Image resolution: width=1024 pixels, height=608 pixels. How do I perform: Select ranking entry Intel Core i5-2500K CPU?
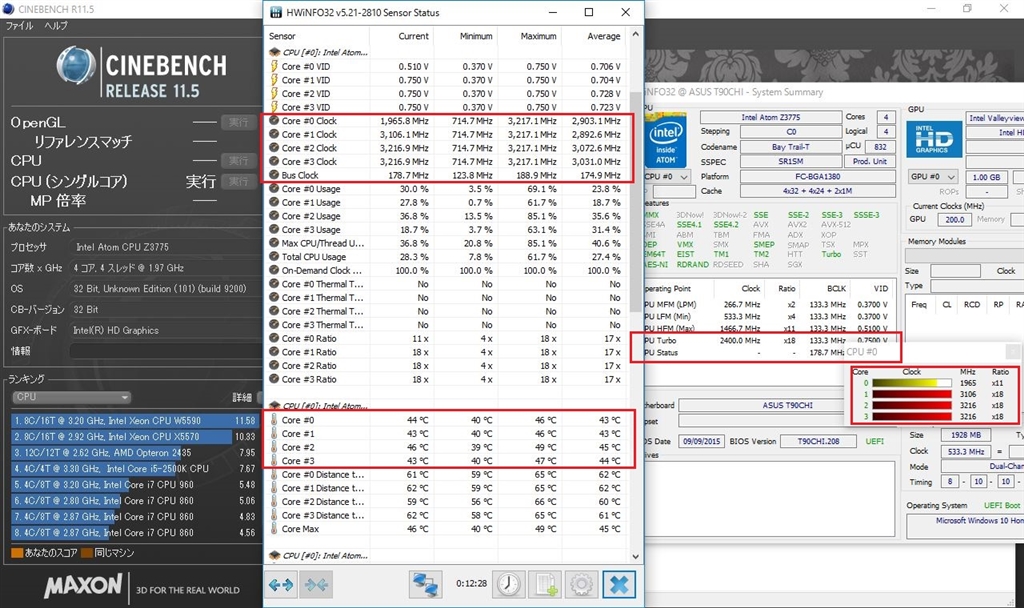pyautogui.click(x=135, y=469)
